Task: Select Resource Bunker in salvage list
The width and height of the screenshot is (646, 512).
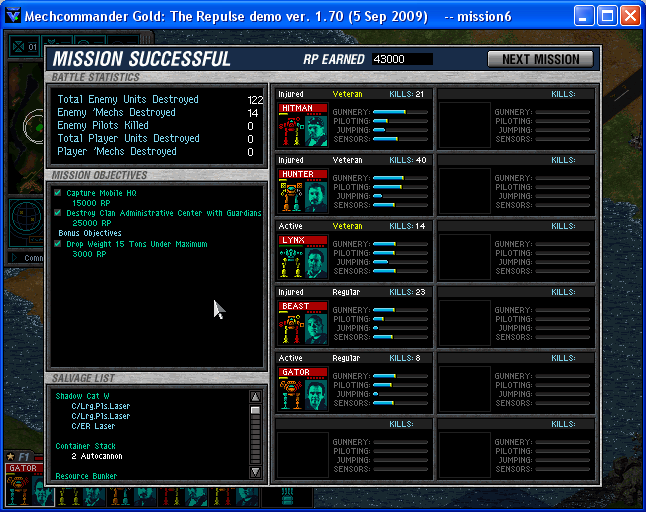Action: click(x=86, y=476)
